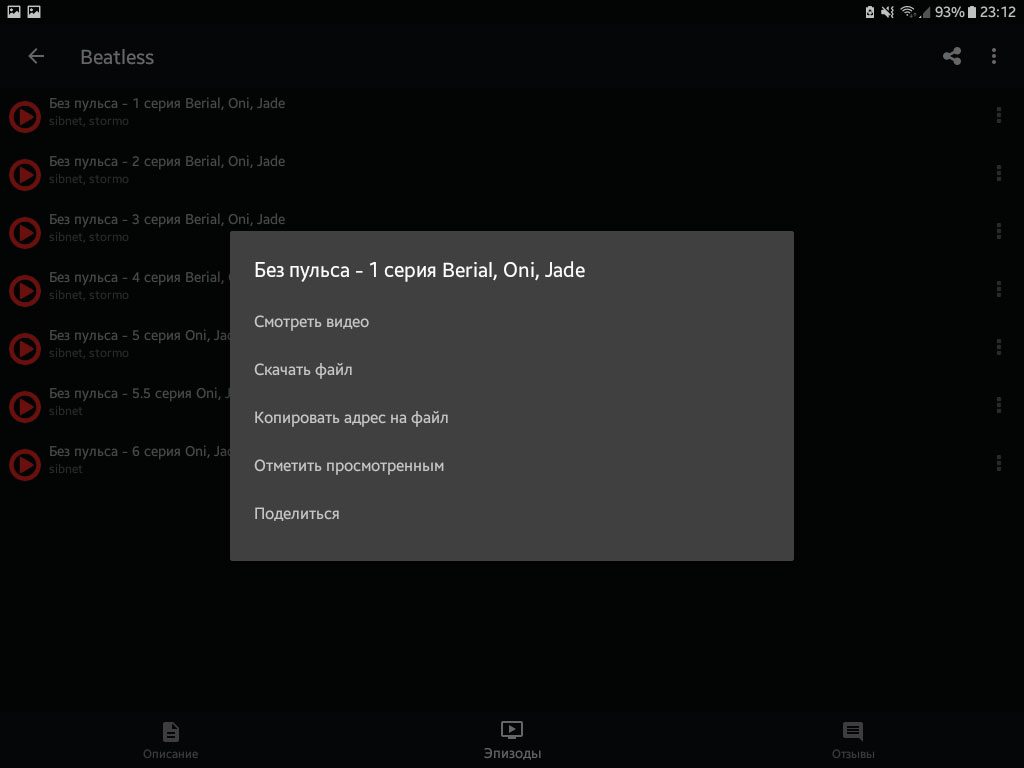Viewport: 1024px width, 768px height.
Task: Play episode 4 серия via its red play icon
Action: [25, 291]
